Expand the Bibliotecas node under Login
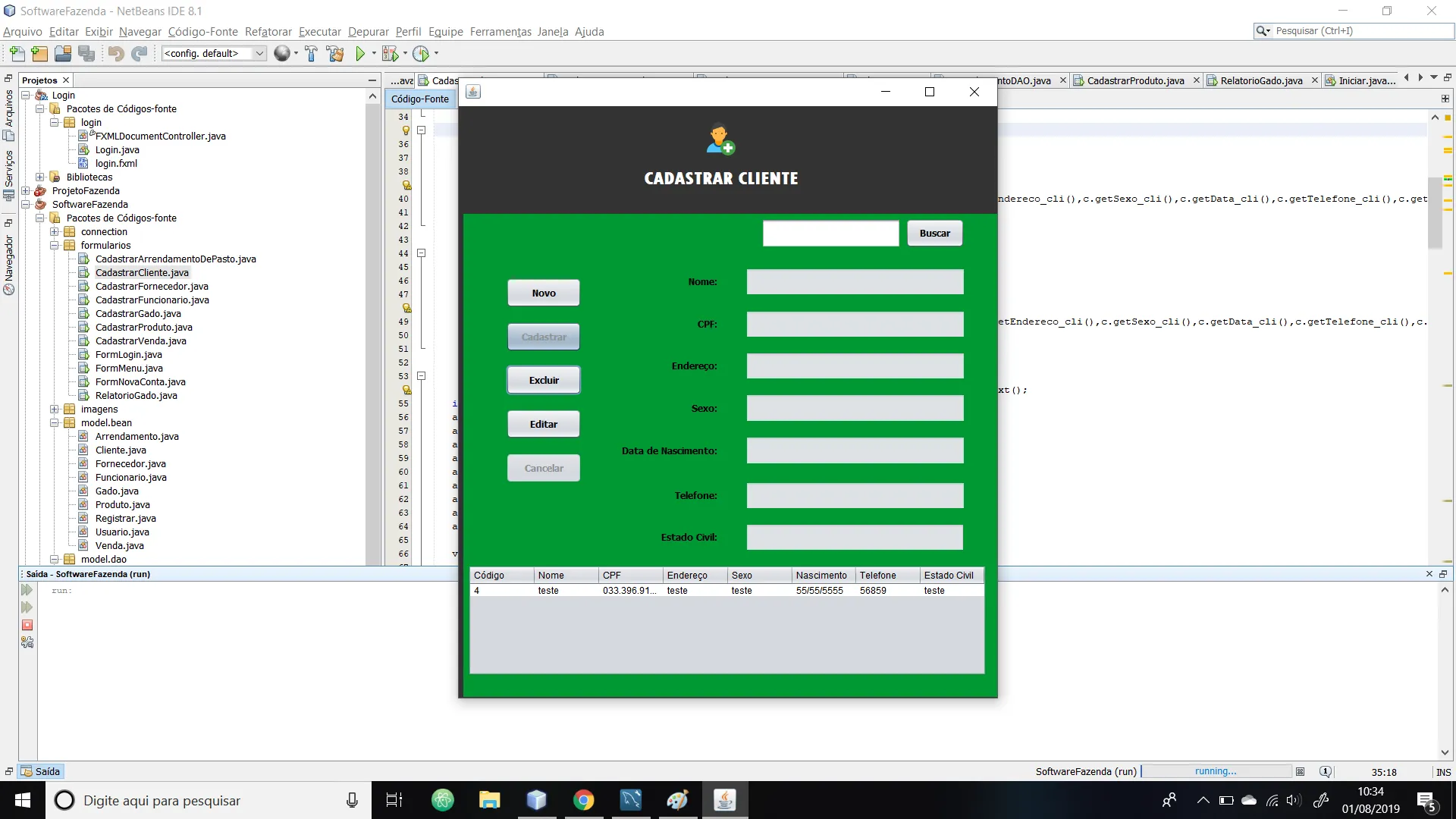1456x819 pixels. tap(40, 177)
